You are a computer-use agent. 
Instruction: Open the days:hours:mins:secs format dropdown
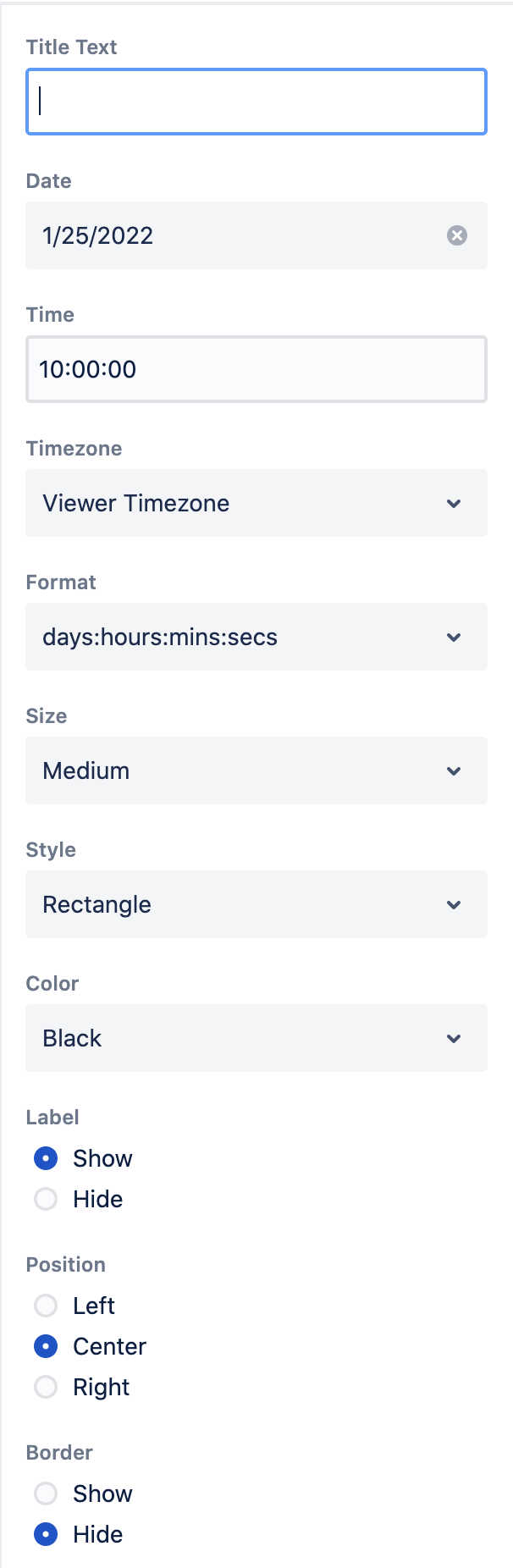tap(237, 637)
